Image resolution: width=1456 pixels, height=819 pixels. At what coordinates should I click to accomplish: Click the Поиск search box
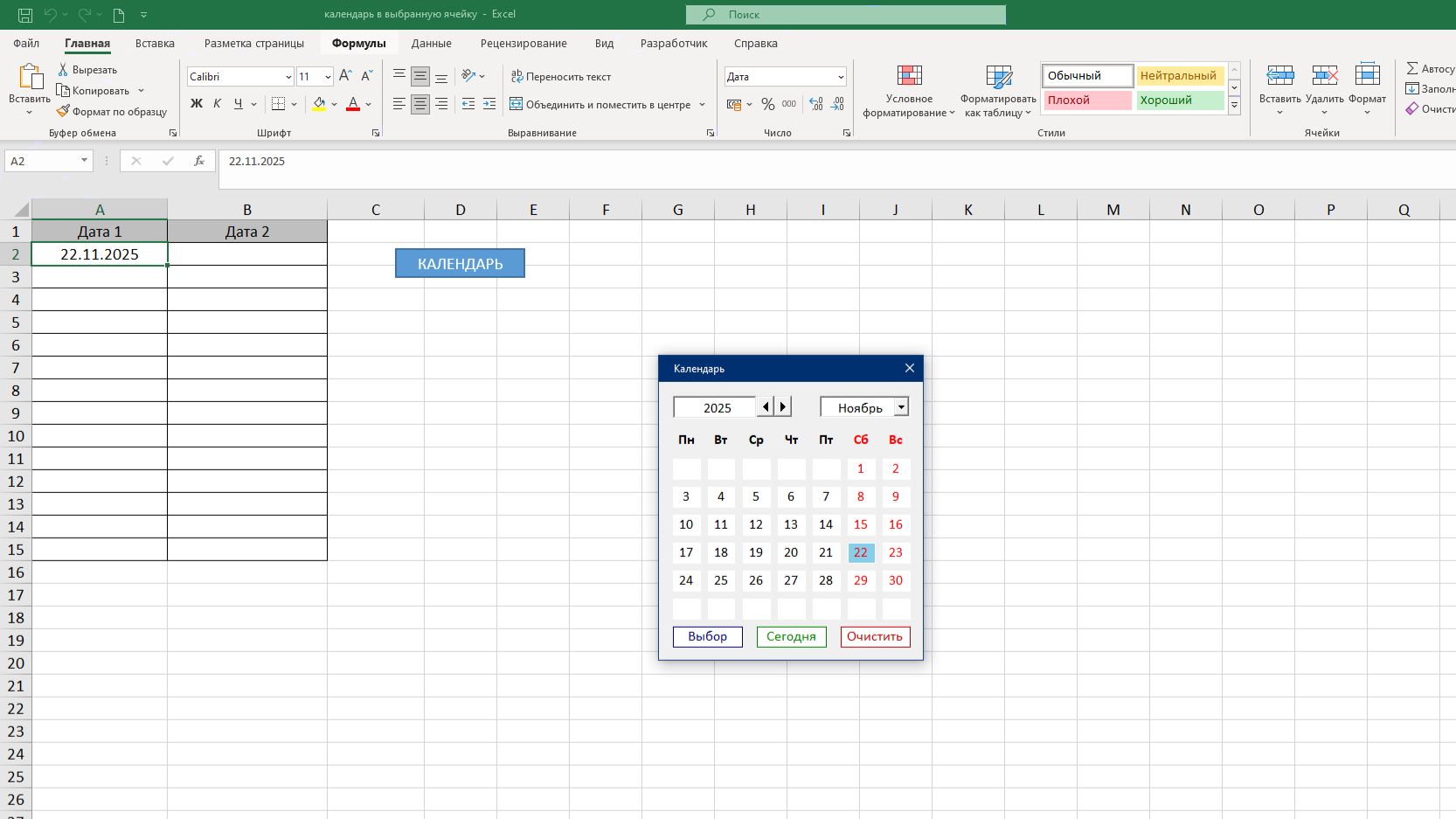[845, 15]
